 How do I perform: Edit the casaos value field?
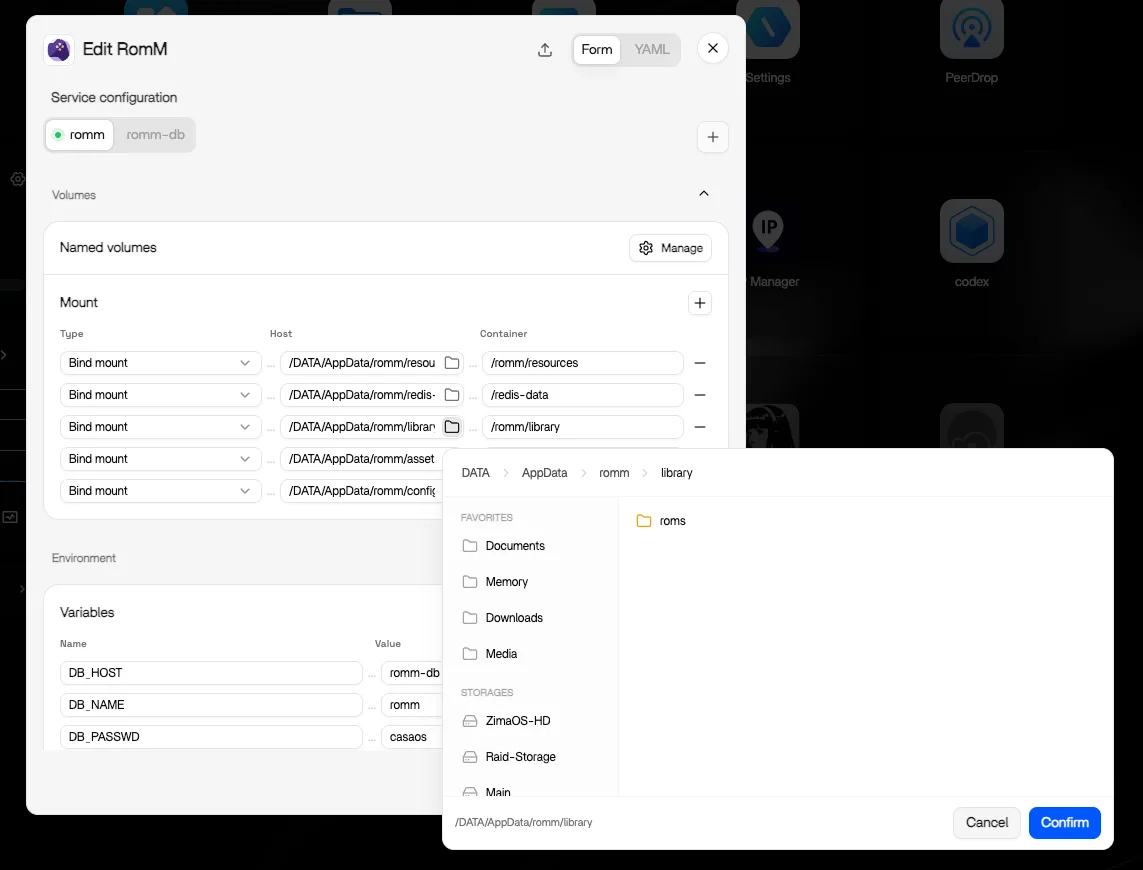[x=413, y=737]
